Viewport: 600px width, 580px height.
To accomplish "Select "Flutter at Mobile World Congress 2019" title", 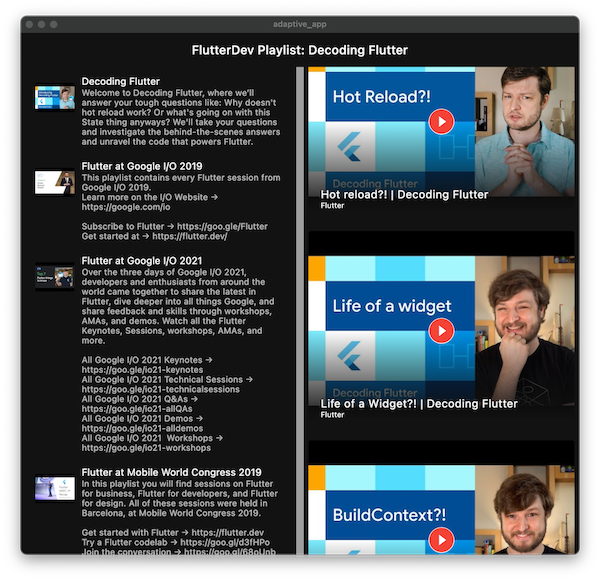I will pyautogui.click(x=171, y=472).
